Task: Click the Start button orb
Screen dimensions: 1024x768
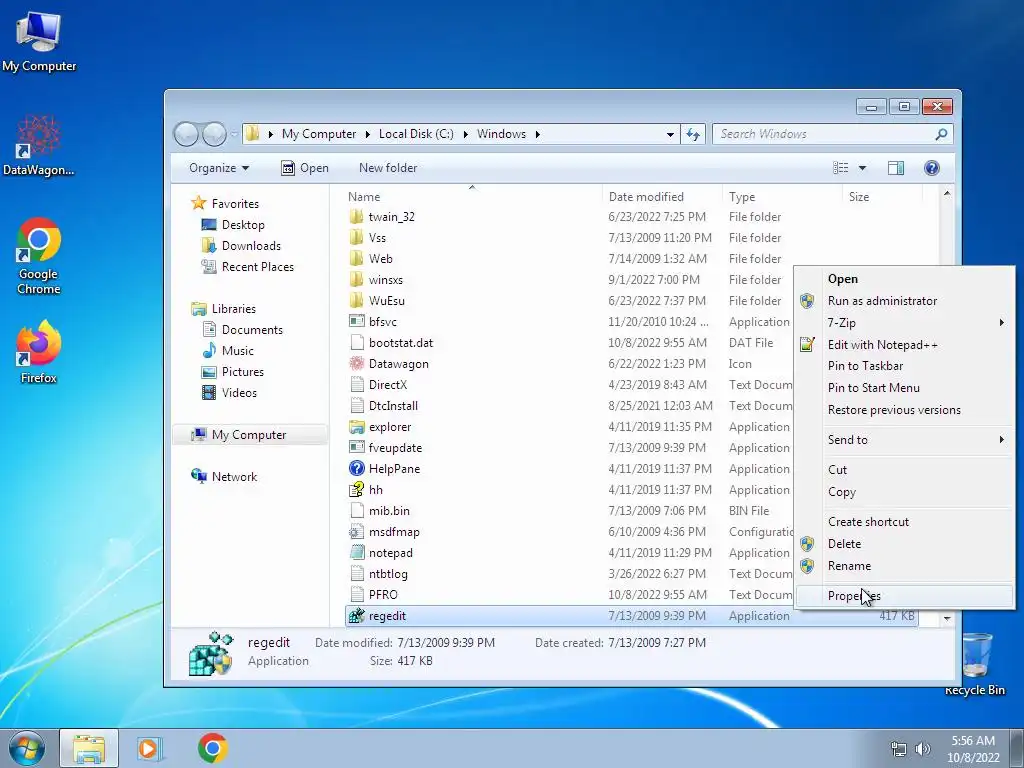Action: [x=27, y=748]
